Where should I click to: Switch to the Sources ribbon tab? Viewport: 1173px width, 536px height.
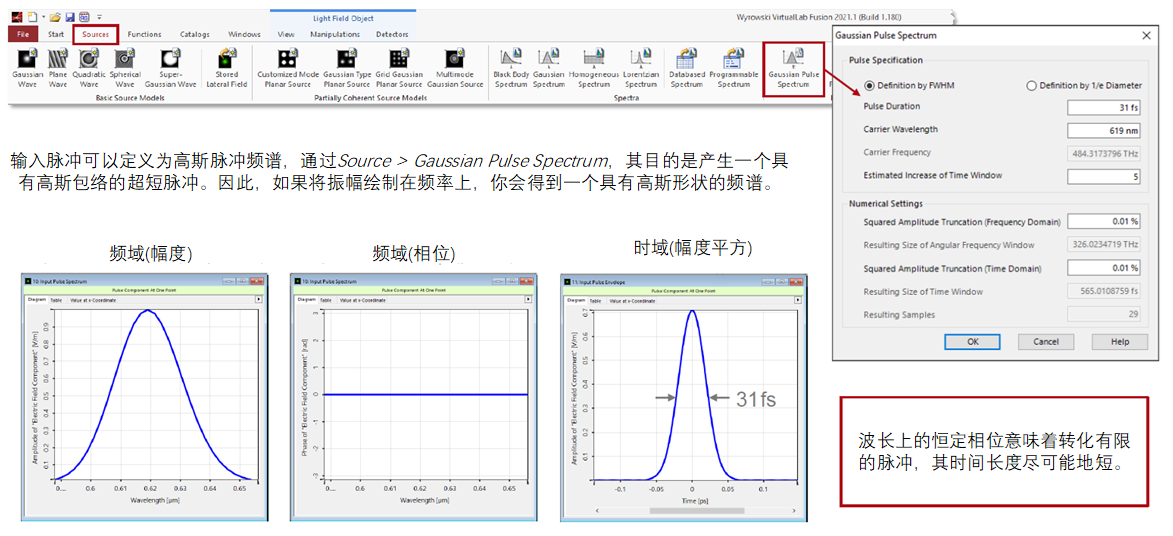[x=96, y=34]
